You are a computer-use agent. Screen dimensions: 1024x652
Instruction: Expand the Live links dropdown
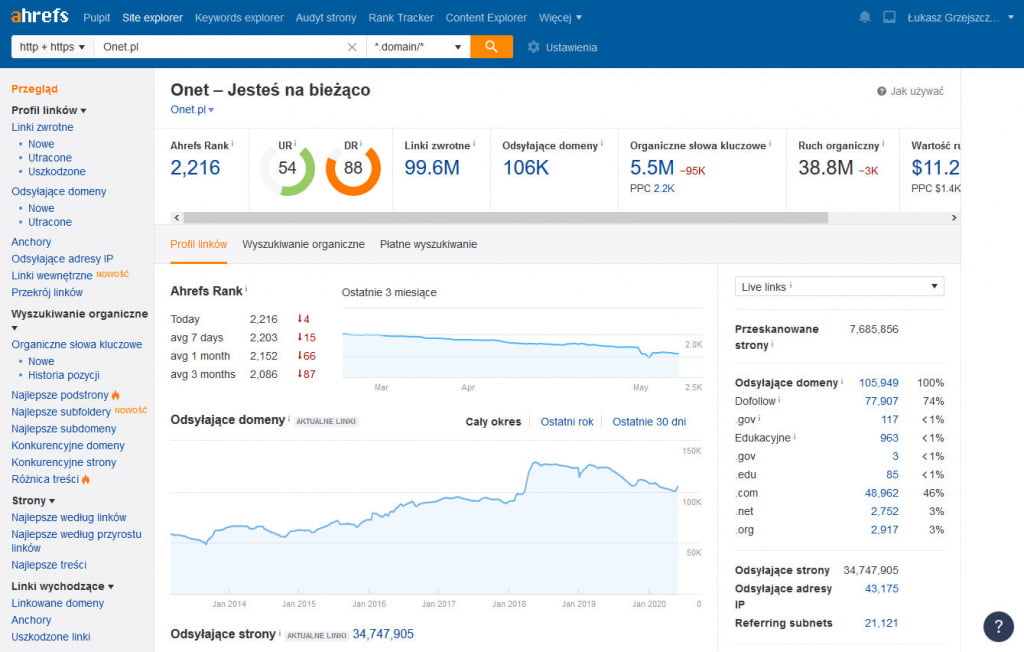coord(839,287)
